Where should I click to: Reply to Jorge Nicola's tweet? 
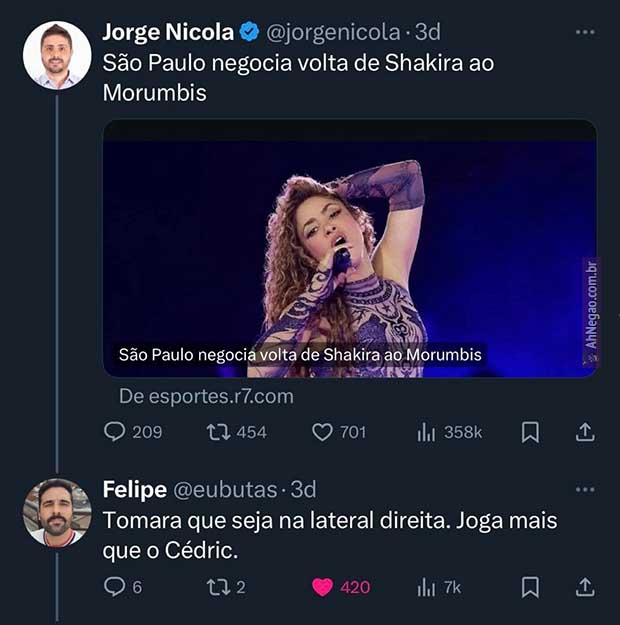coord(116,432)
